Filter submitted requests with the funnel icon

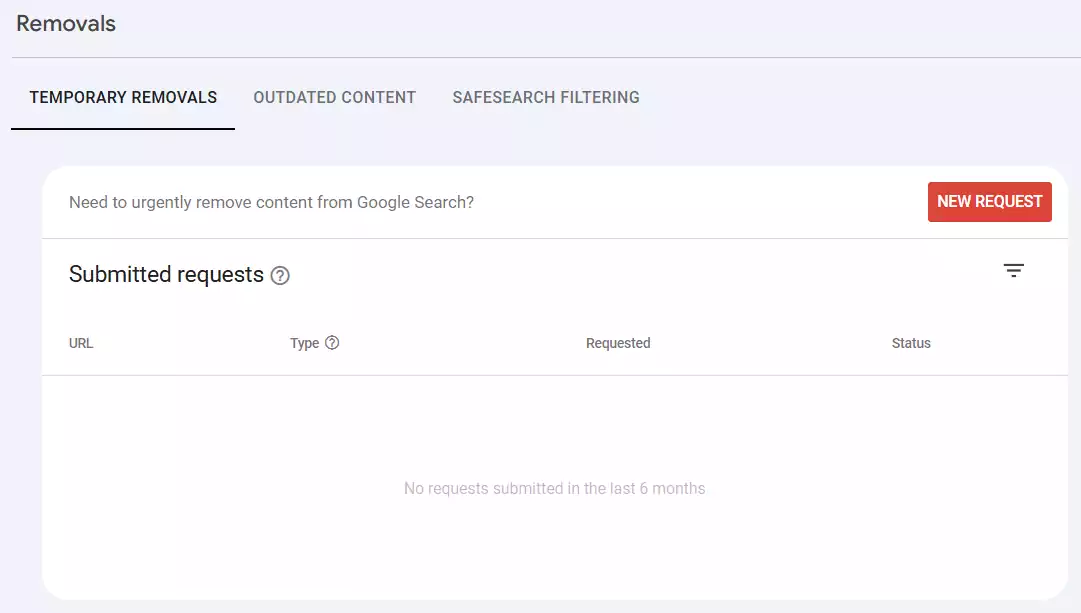pos(1014,270)
